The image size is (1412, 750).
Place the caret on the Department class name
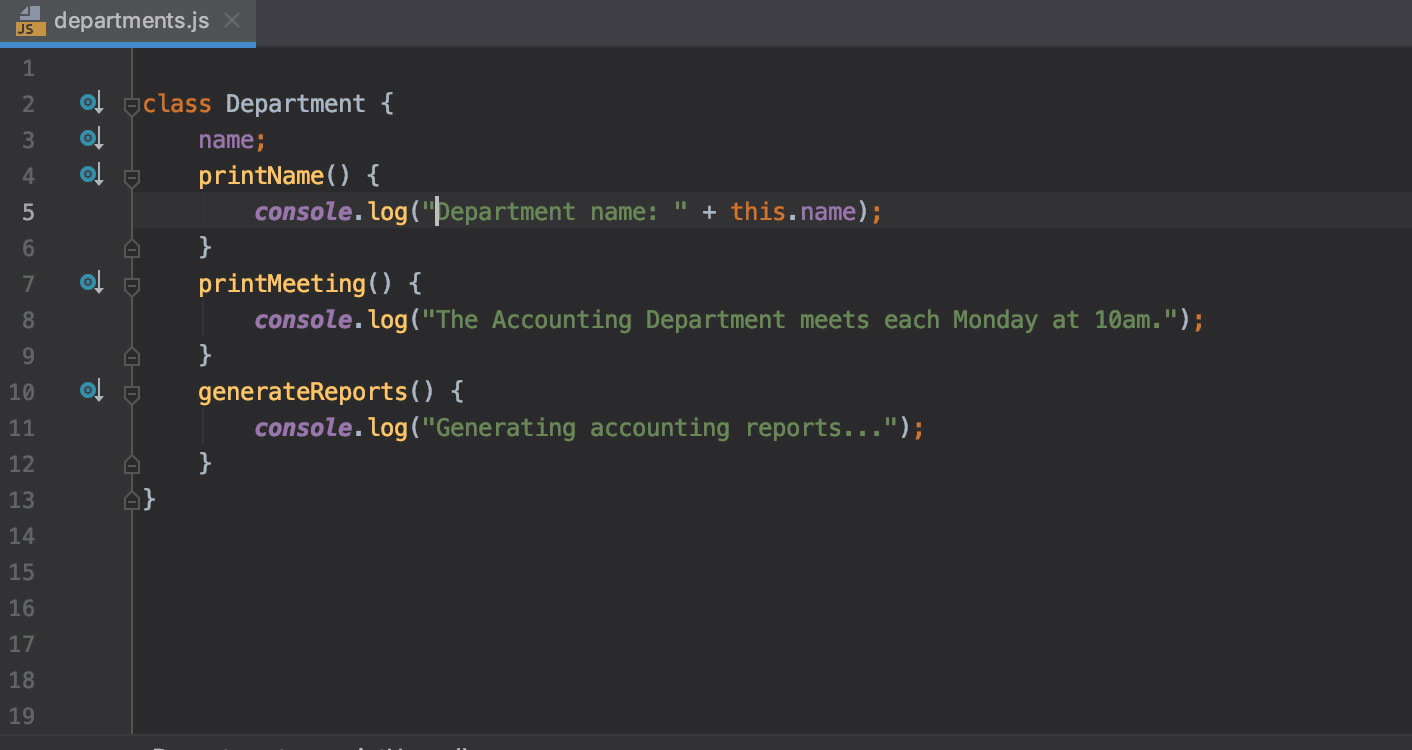point(295,103)
